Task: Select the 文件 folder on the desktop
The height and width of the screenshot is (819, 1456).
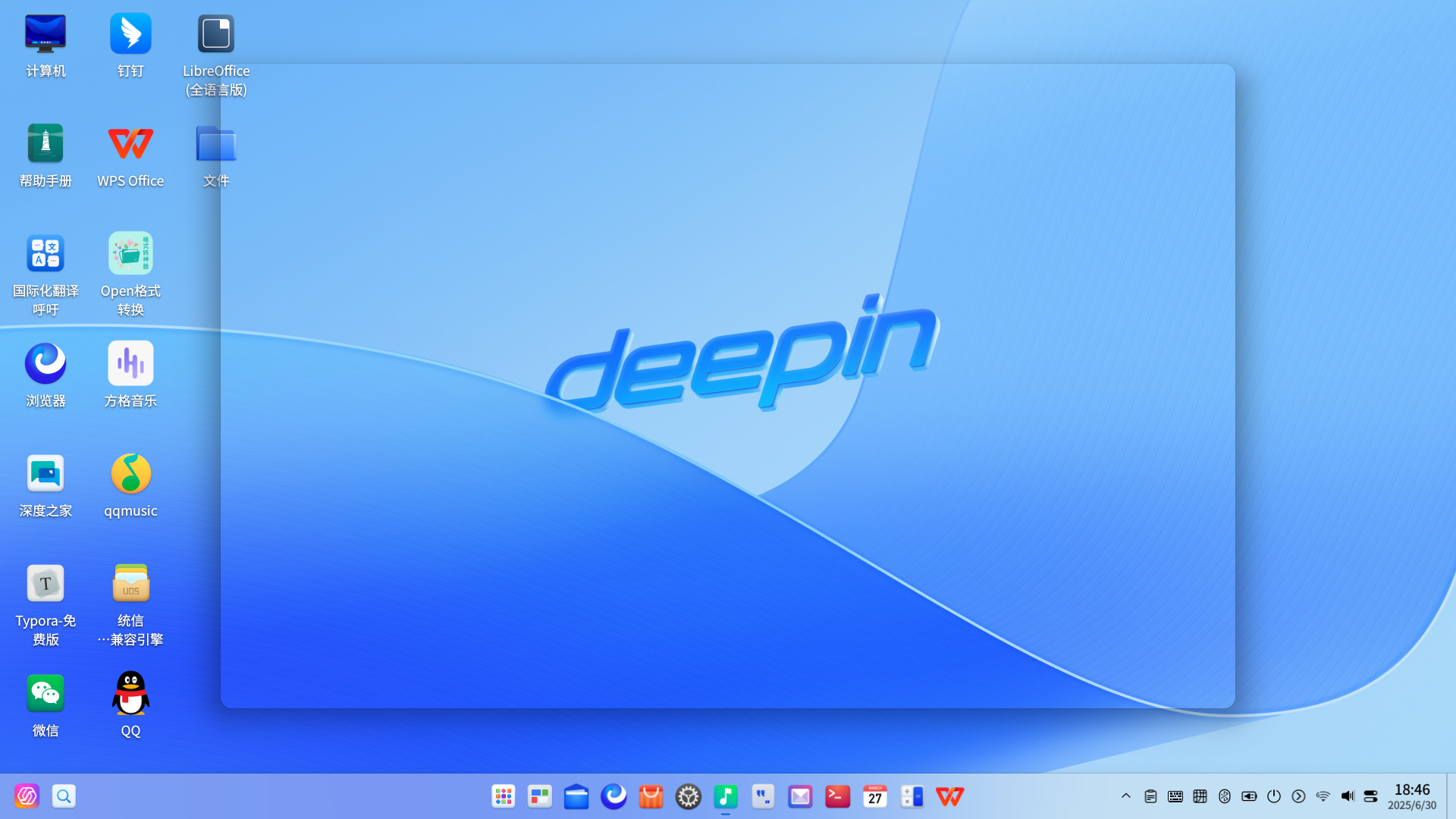Action: (x=216, y=143)
